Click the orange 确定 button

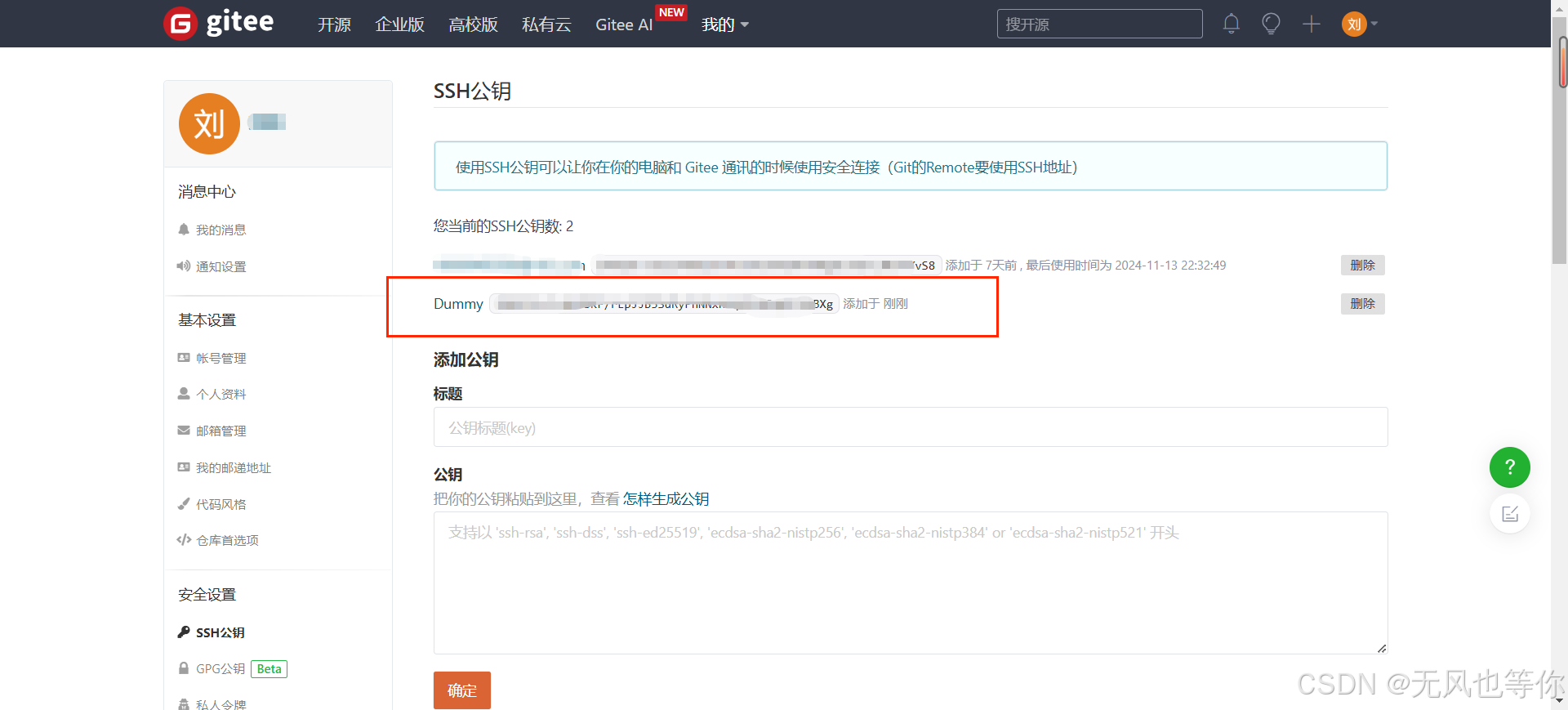coord(462,690)
